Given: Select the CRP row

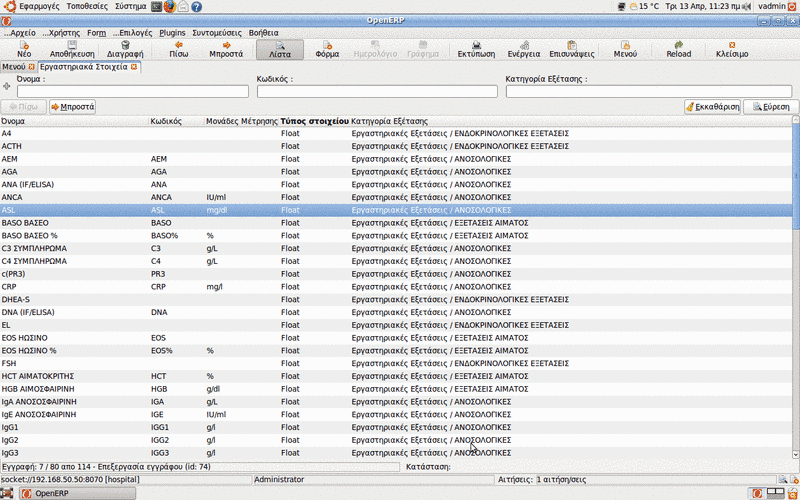Looking at the screenshot, I should 396,287.
